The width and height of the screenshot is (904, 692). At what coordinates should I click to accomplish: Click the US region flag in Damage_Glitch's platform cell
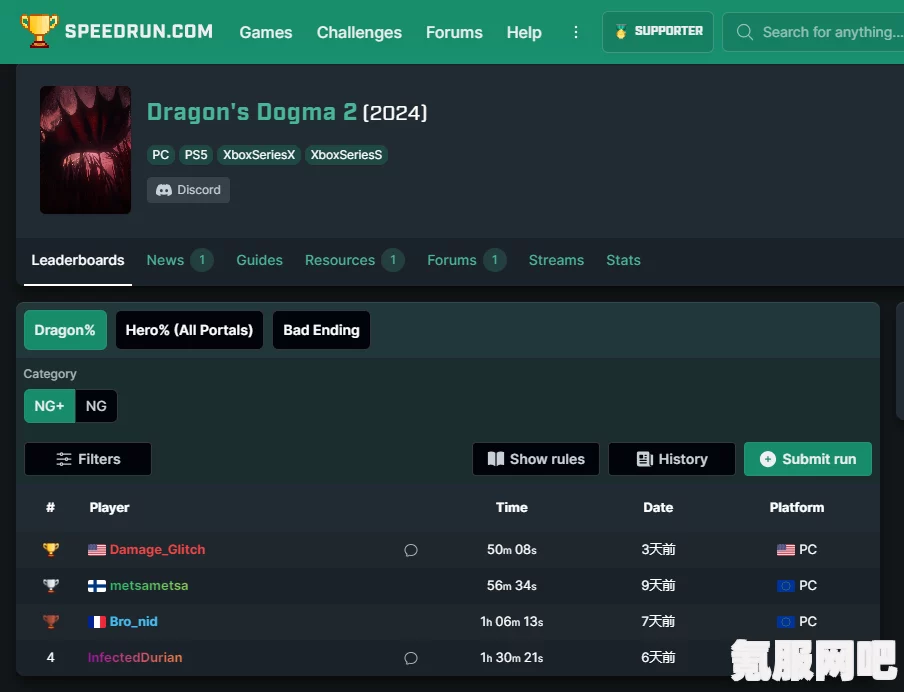point(786,550)
